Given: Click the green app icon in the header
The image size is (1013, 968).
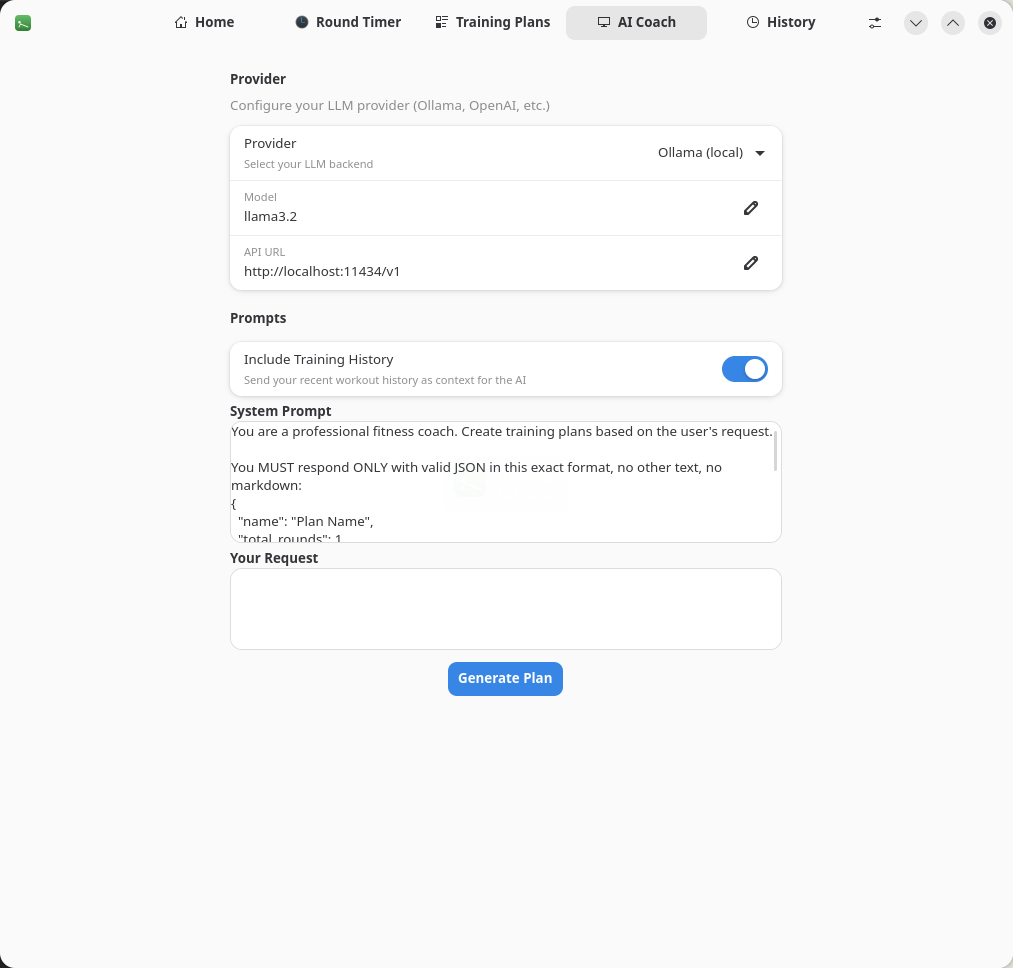Looking at the screenshot, I should click(23, 23).
